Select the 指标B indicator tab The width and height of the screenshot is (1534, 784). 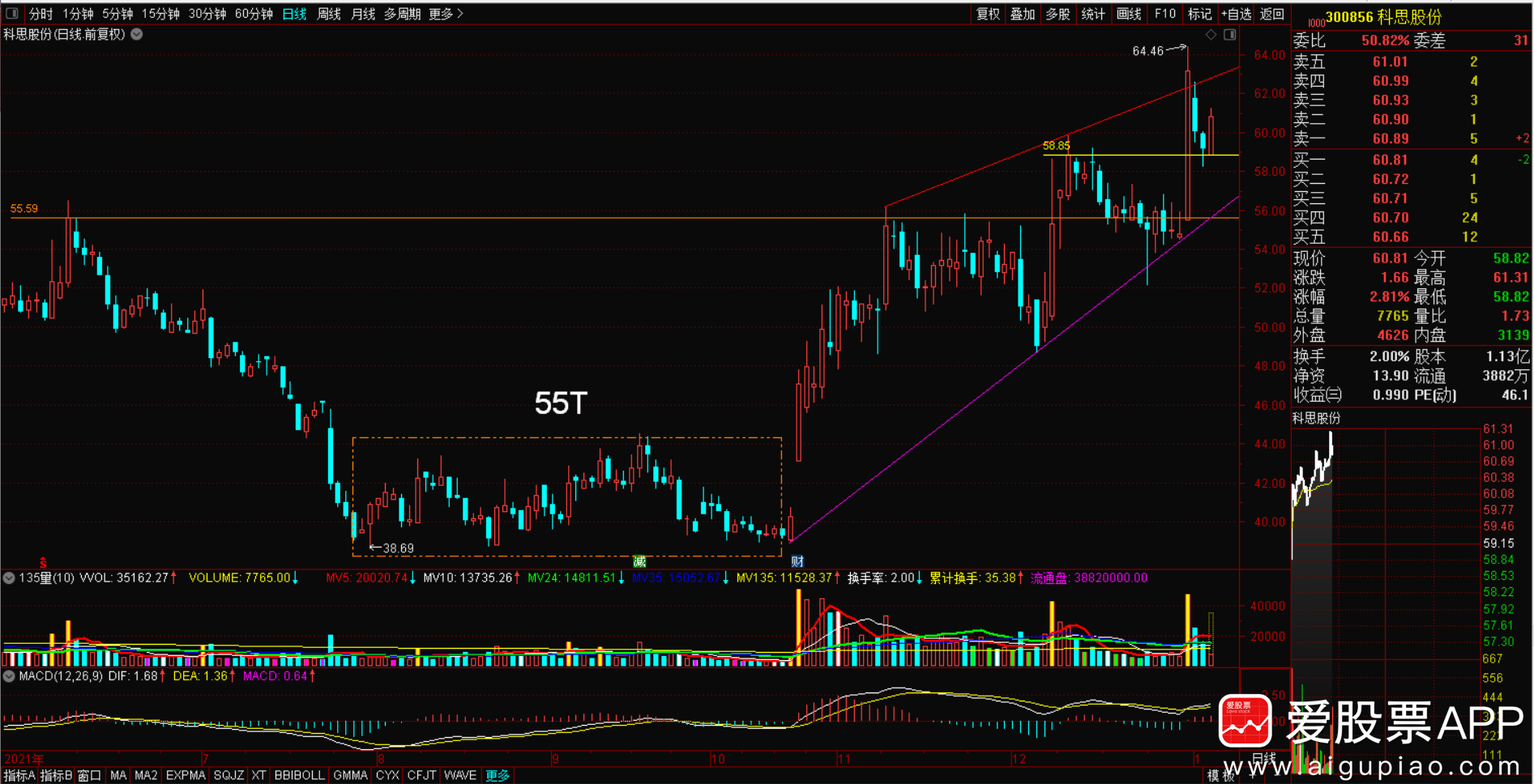56,775
